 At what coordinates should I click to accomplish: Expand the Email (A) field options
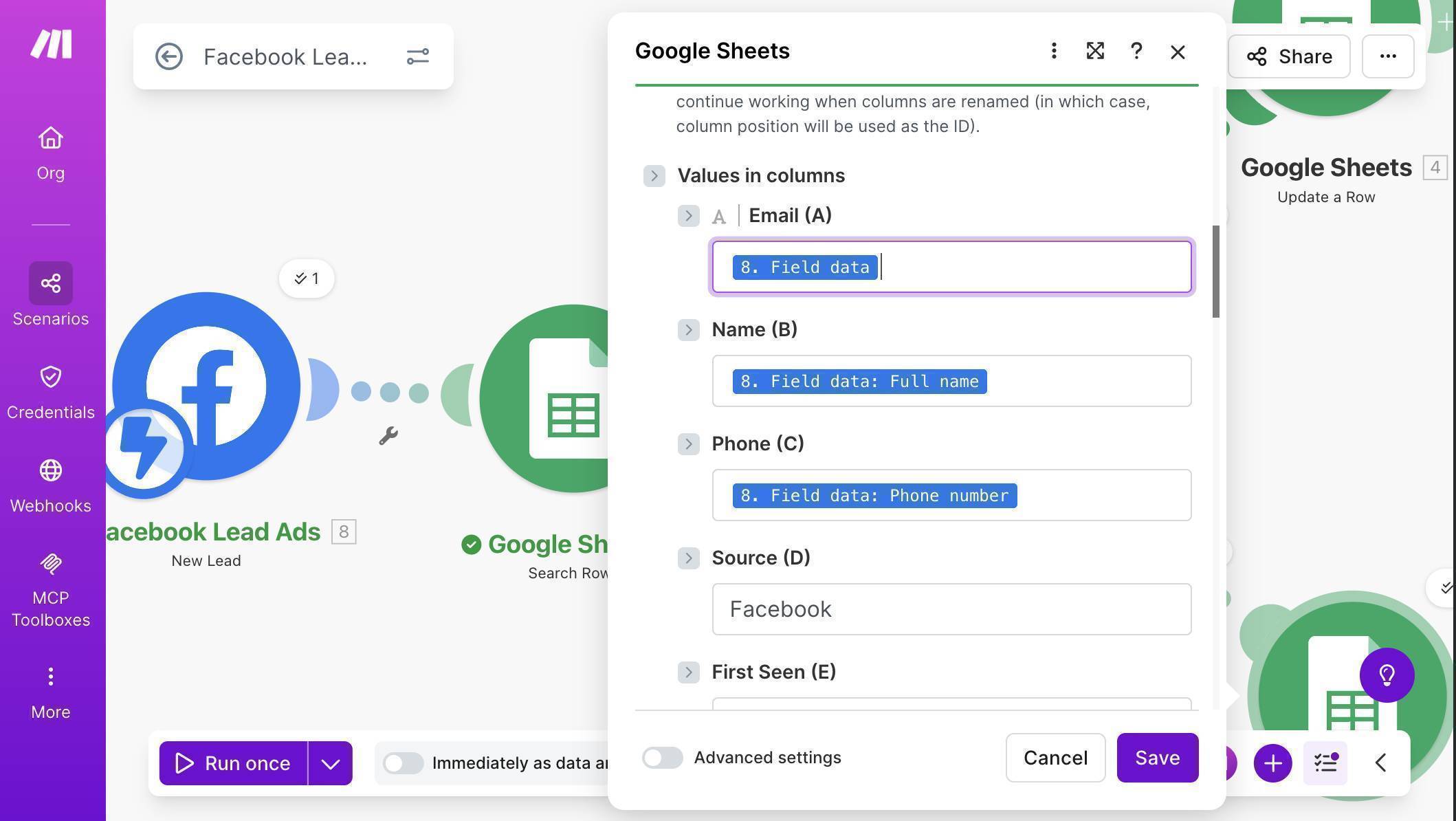click(688, 215)
